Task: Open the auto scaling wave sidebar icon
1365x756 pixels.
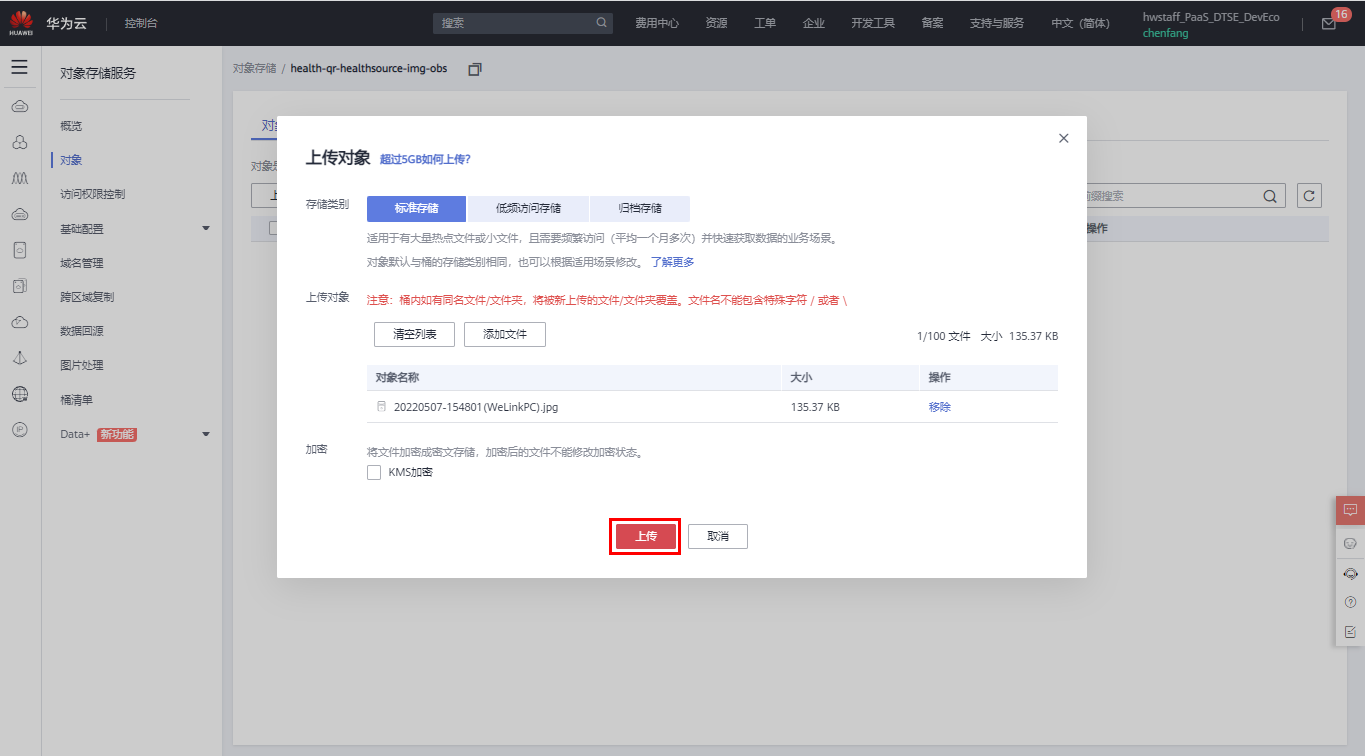Action: point(19,178)
